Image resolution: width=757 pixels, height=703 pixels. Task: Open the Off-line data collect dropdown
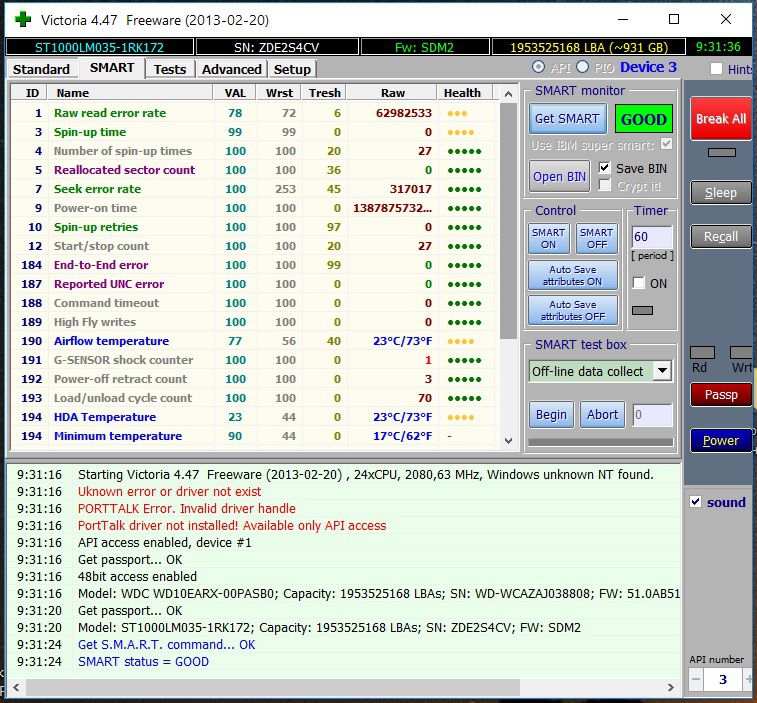click(x=663, y=371)
